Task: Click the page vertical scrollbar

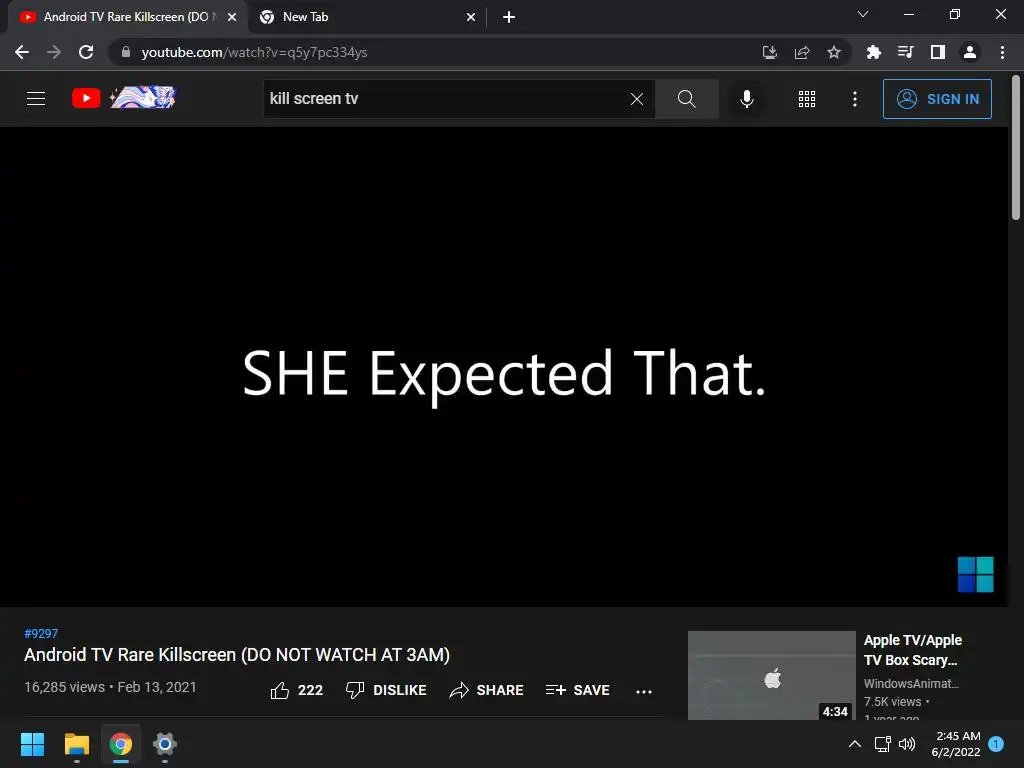Action: point(1016,148)
